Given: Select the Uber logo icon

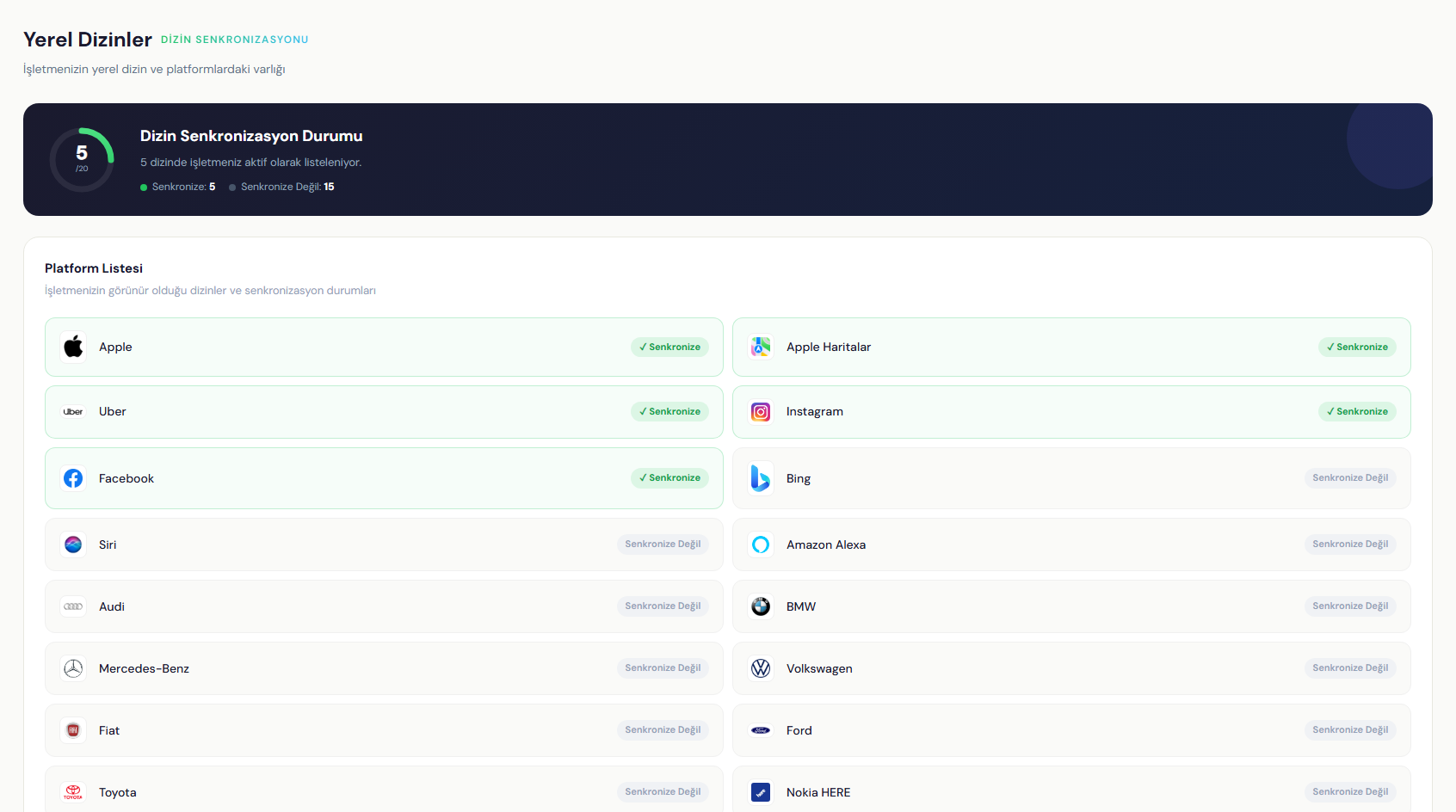Looking at the screenshot, I should (73, 412).
